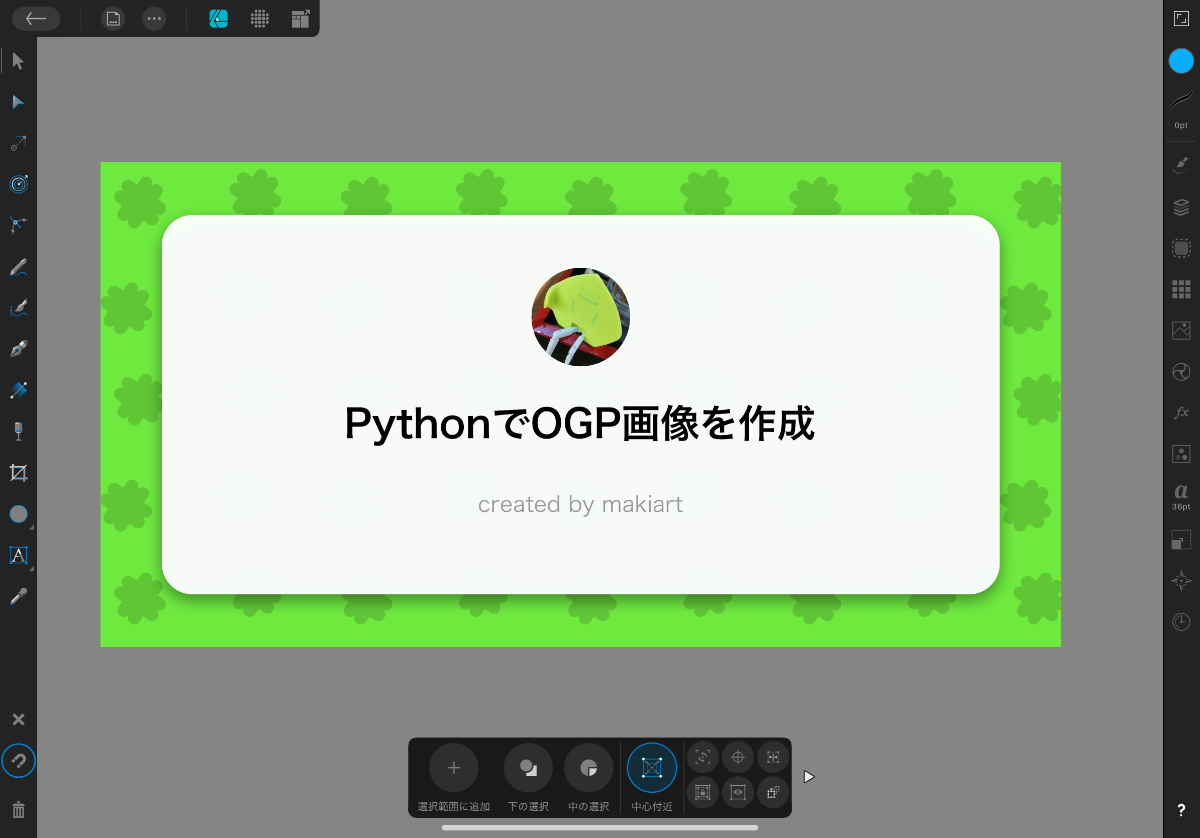Select the Ellipse shape tool
This screenshot has height=838, width=1200.
[18, 514]
